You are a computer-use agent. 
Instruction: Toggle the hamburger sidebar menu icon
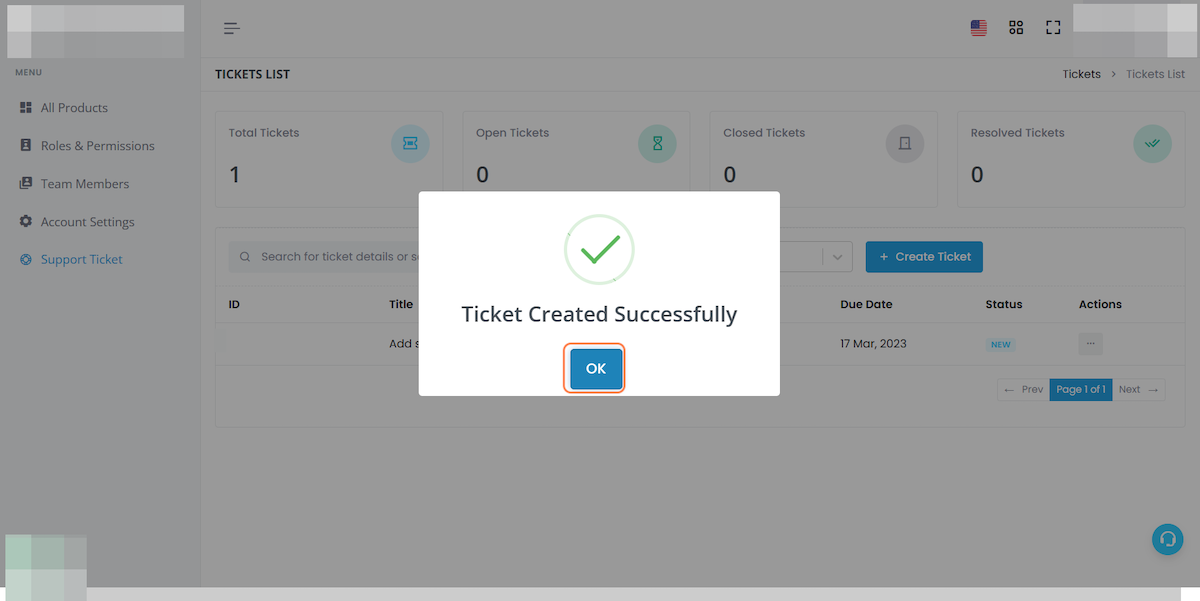pos(232,28)
